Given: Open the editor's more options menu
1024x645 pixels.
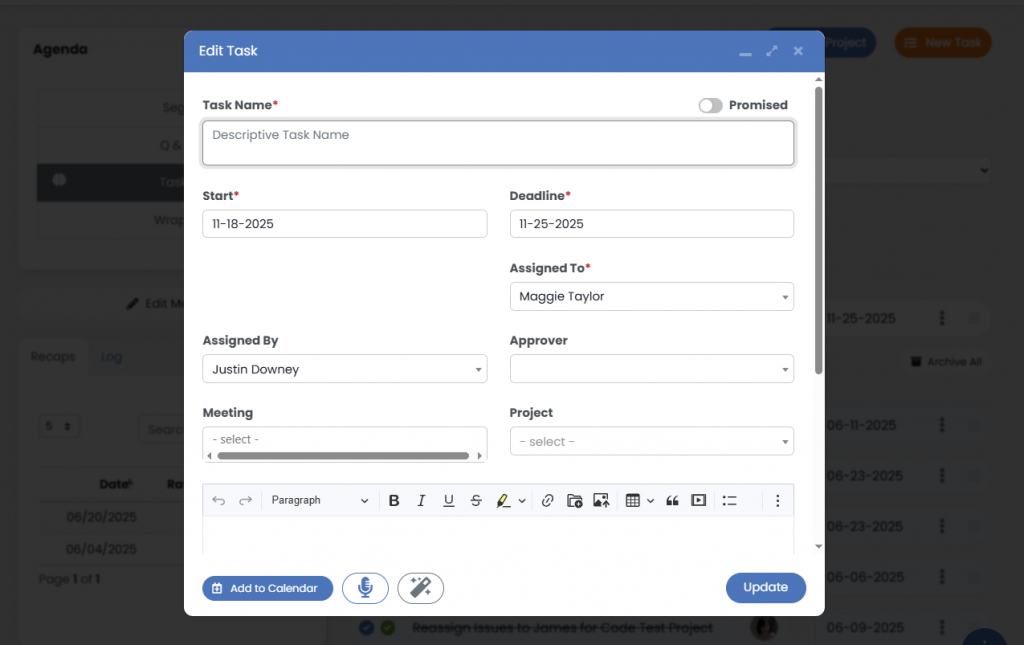Looking at the screenshot, I should tap(777, 500).
